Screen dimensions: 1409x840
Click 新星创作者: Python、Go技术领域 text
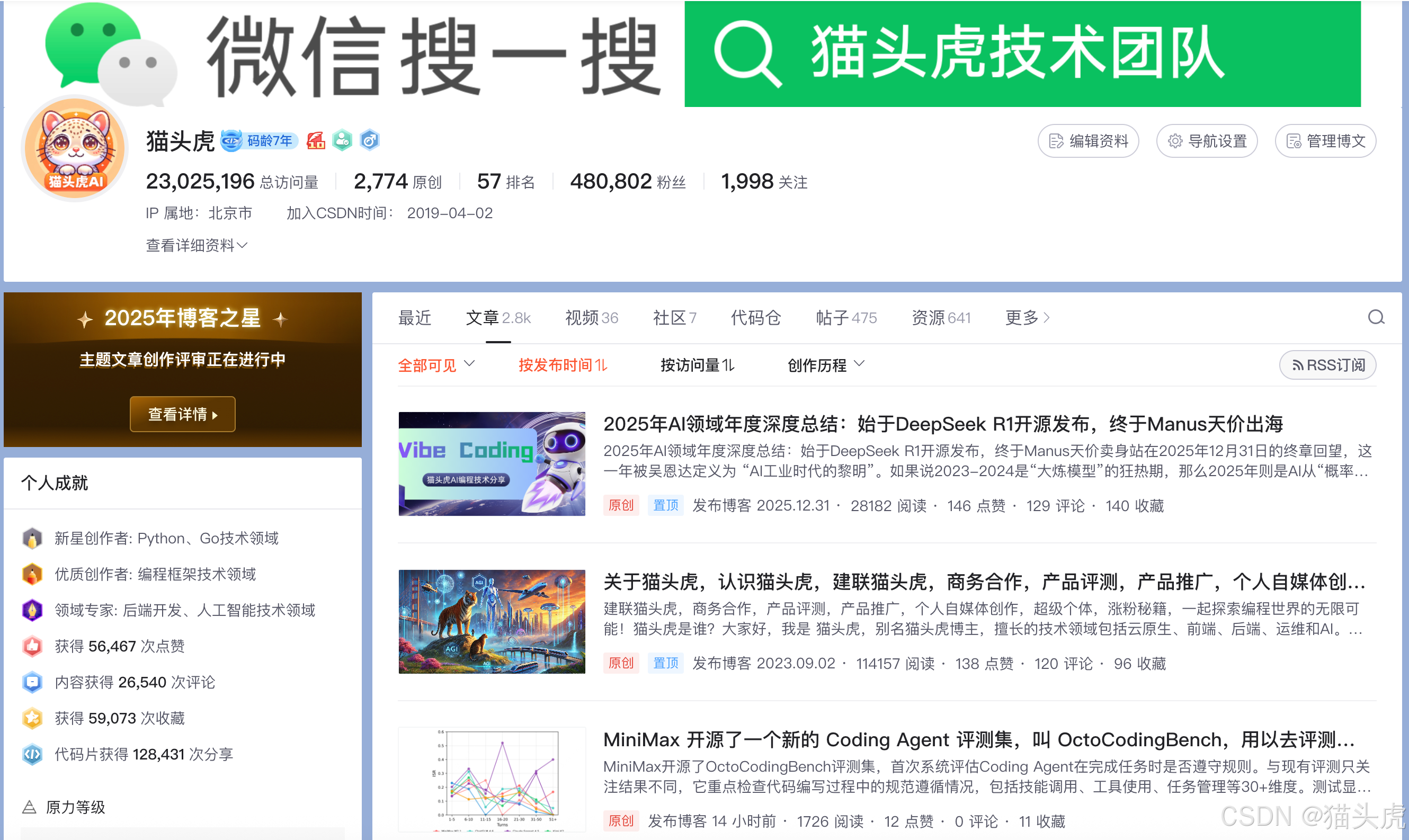[166, 538]
